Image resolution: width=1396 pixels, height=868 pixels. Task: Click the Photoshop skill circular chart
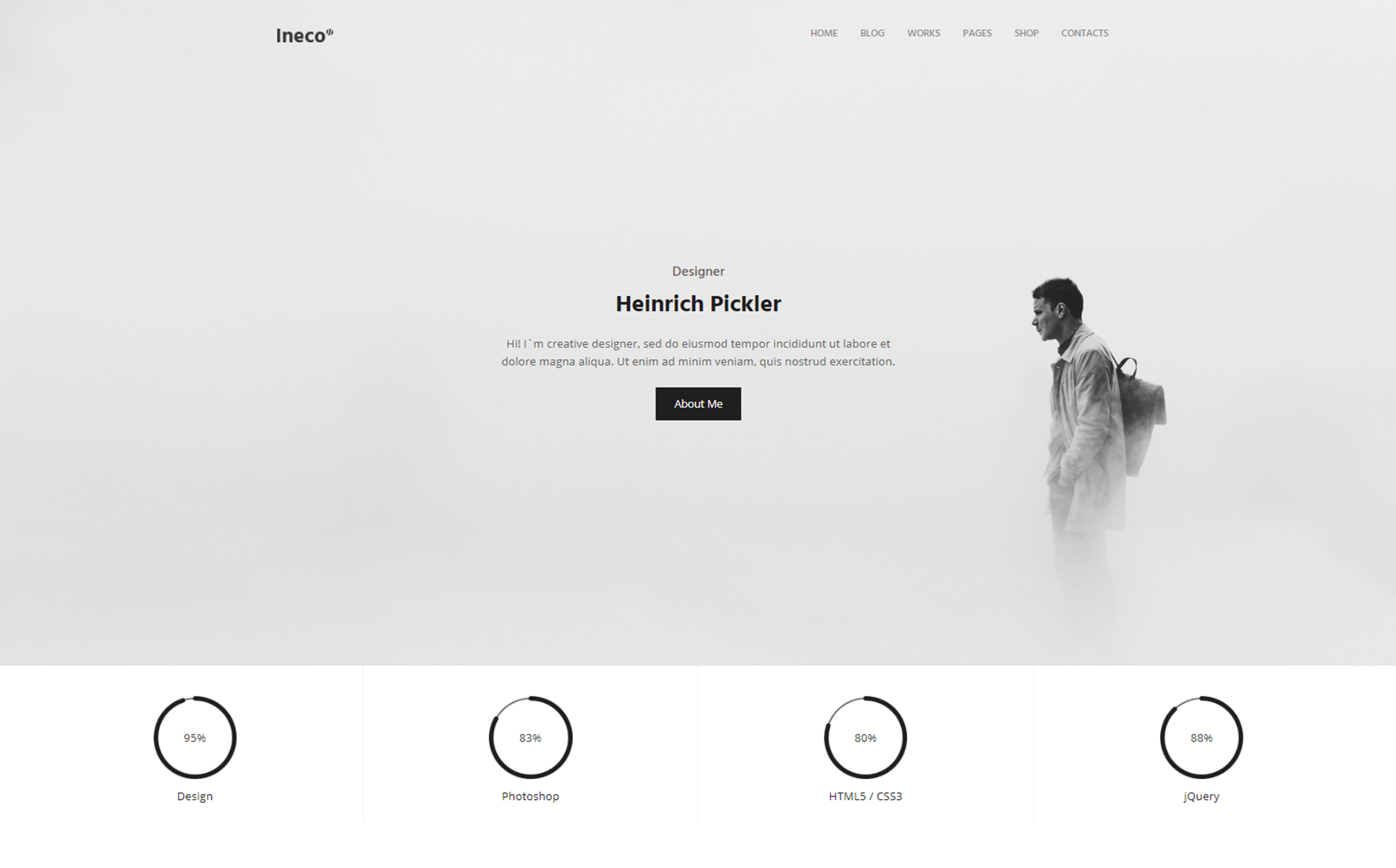[529, 738]
